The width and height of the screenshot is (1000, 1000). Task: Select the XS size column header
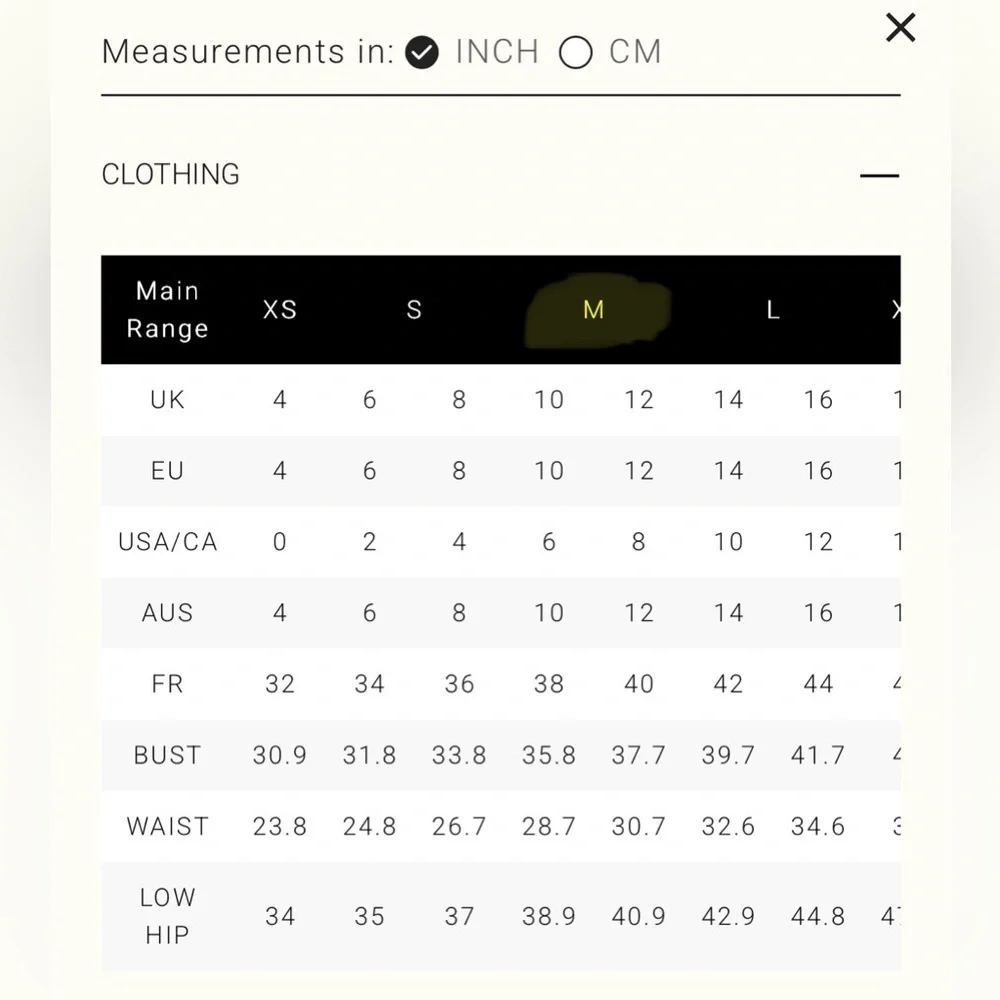[x=280, y=310]
